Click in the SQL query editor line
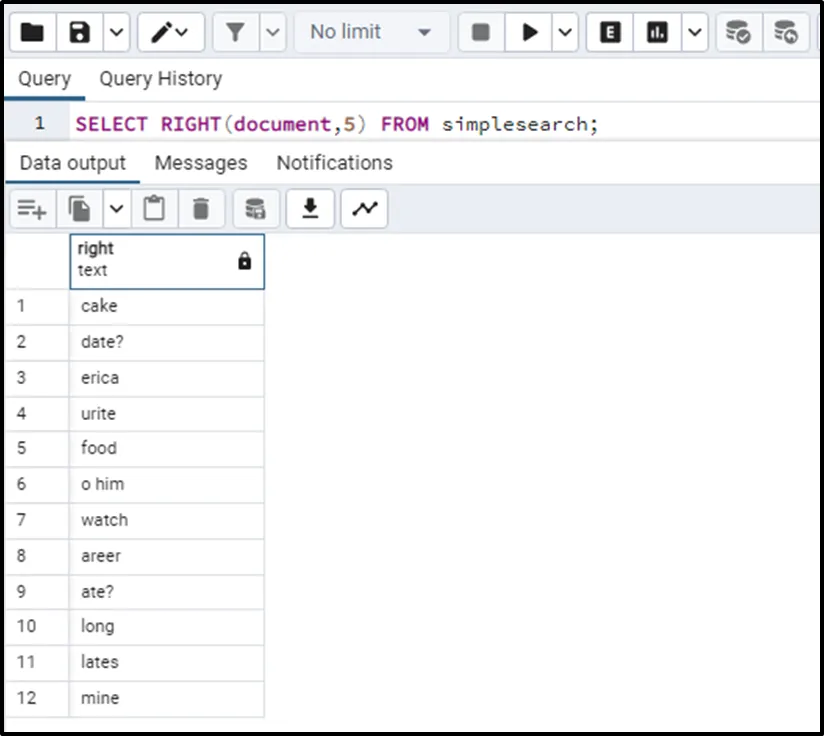 400,124
